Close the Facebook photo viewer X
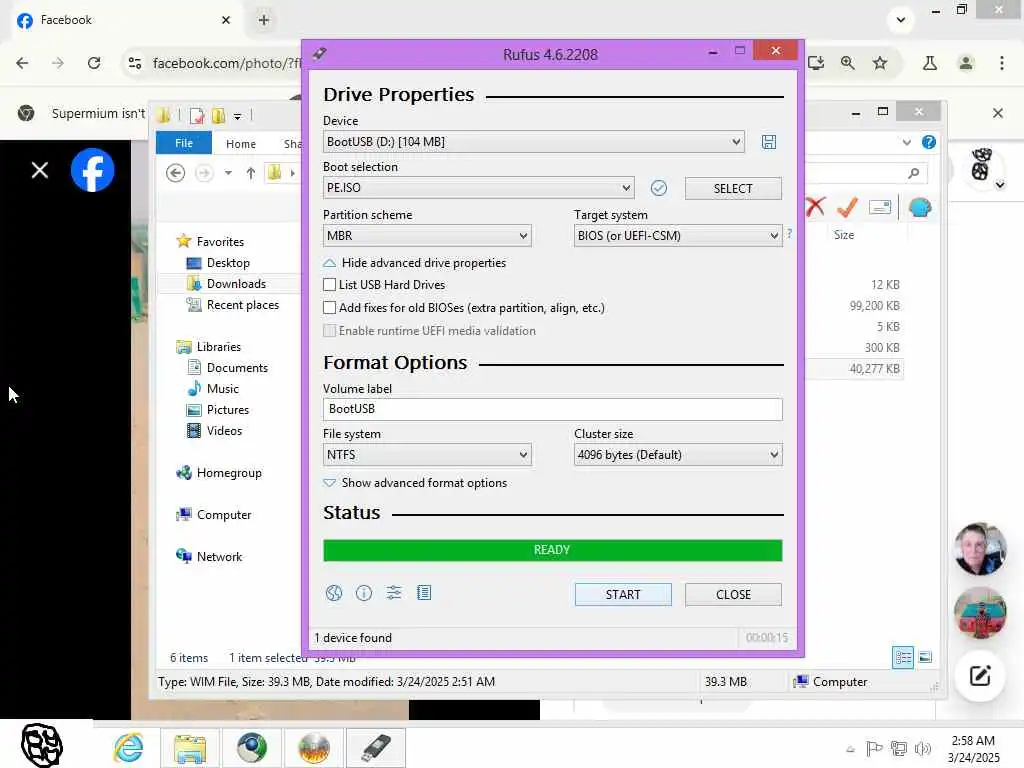Screen dimensions: 1024x768 coord(40,170)
